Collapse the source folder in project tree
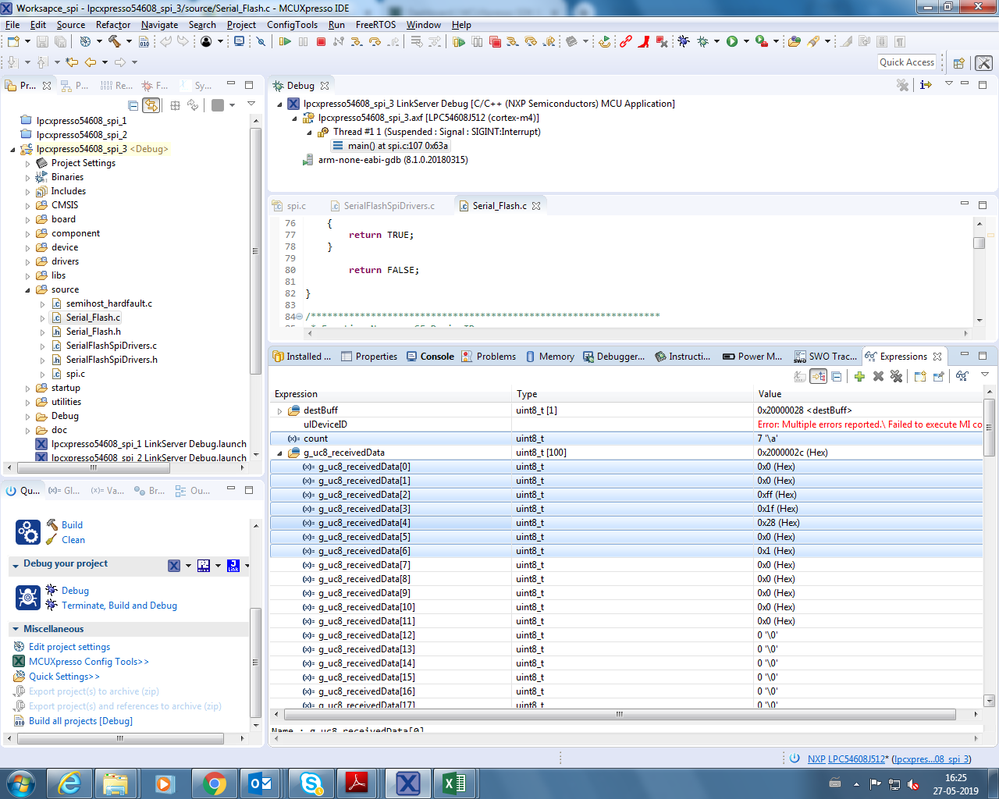The height and width of the screenshot is (799, 999). [27, 290]
